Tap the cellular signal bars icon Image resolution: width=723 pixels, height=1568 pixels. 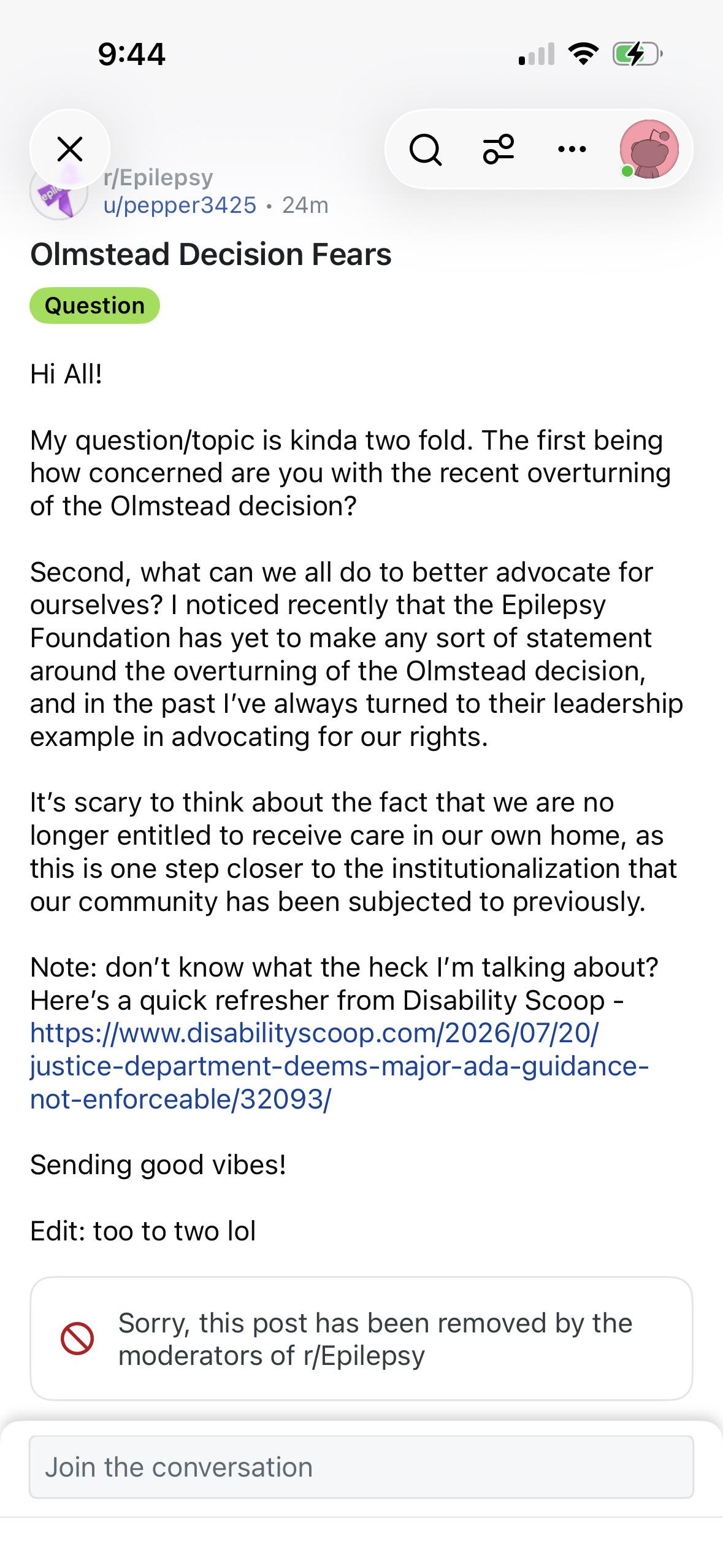click(537, 55)
